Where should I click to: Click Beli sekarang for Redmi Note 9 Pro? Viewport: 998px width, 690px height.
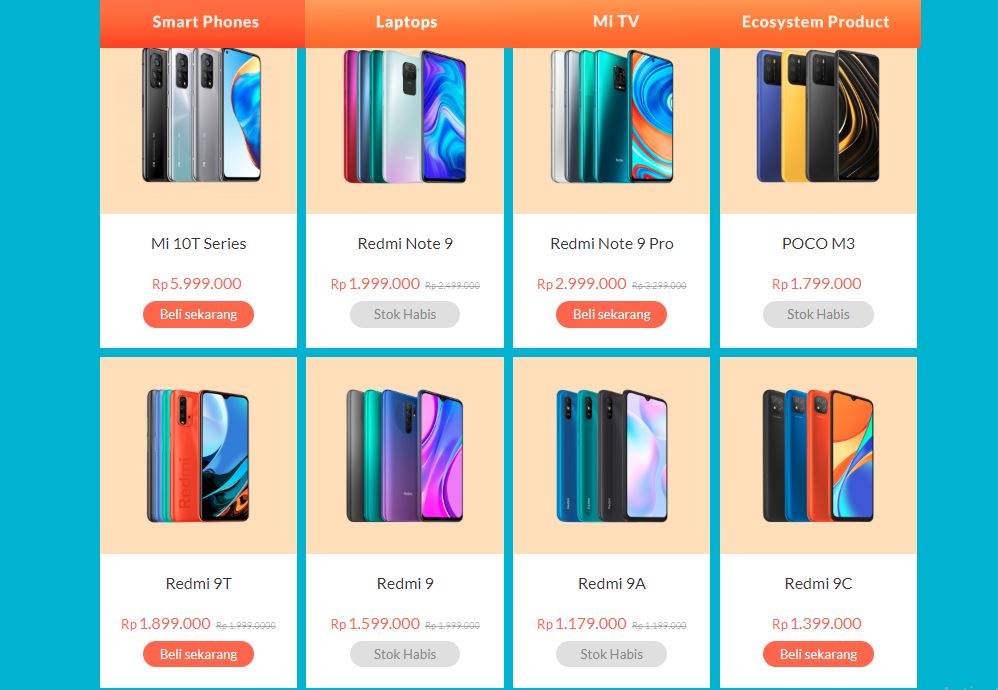tap(612, 314)
